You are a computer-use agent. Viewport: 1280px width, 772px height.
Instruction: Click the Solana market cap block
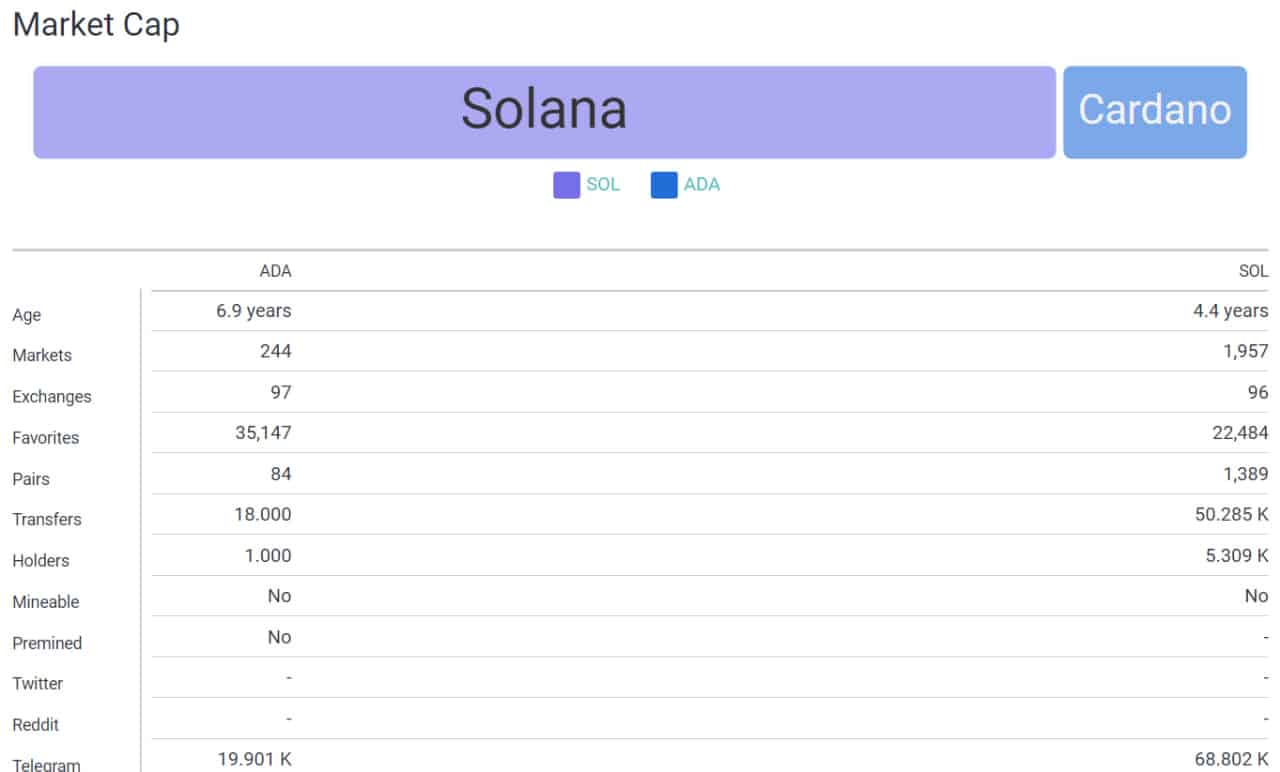(x=544, y=112)
